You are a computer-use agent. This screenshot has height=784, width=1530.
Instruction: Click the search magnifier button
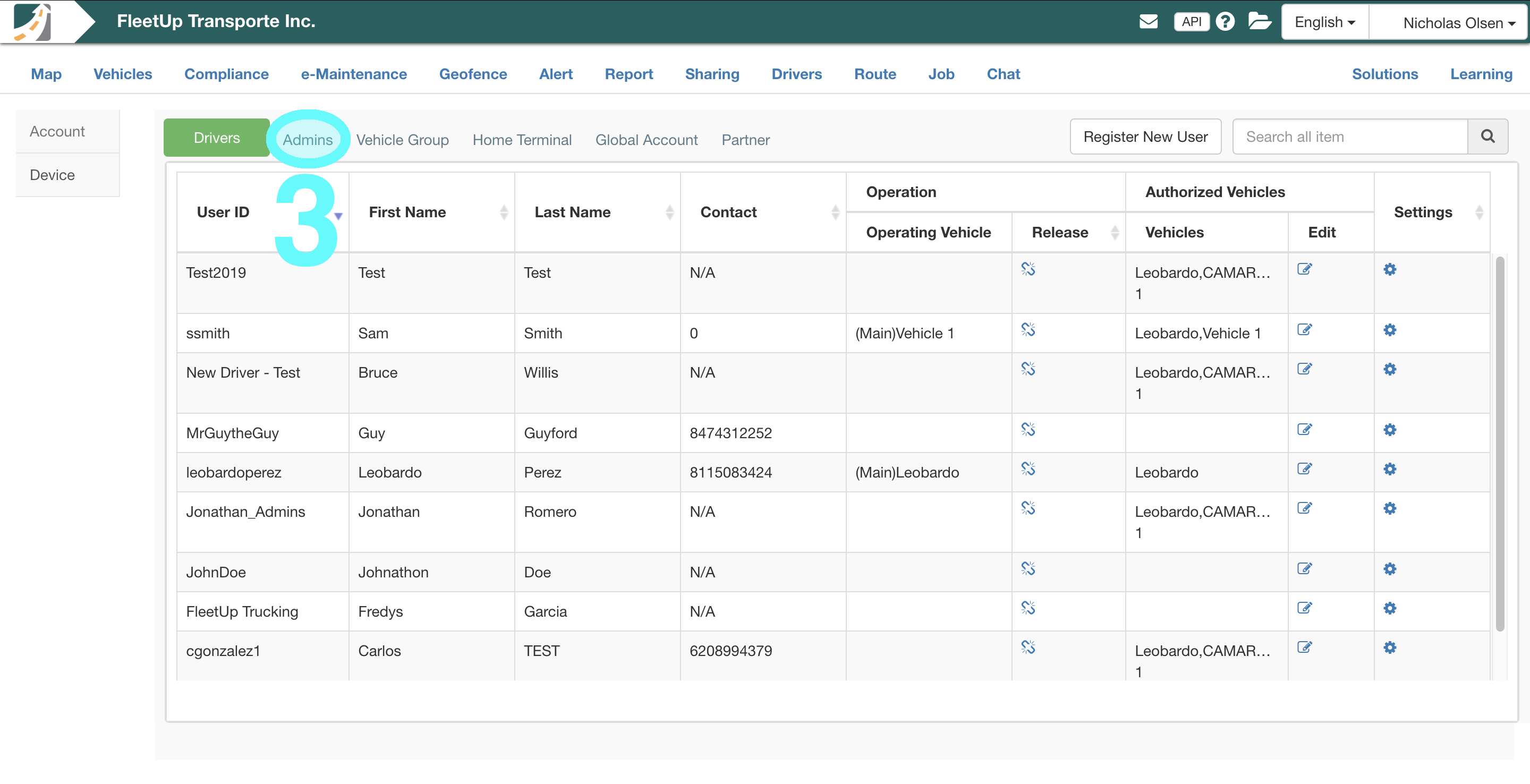(x=1487, y=137)
